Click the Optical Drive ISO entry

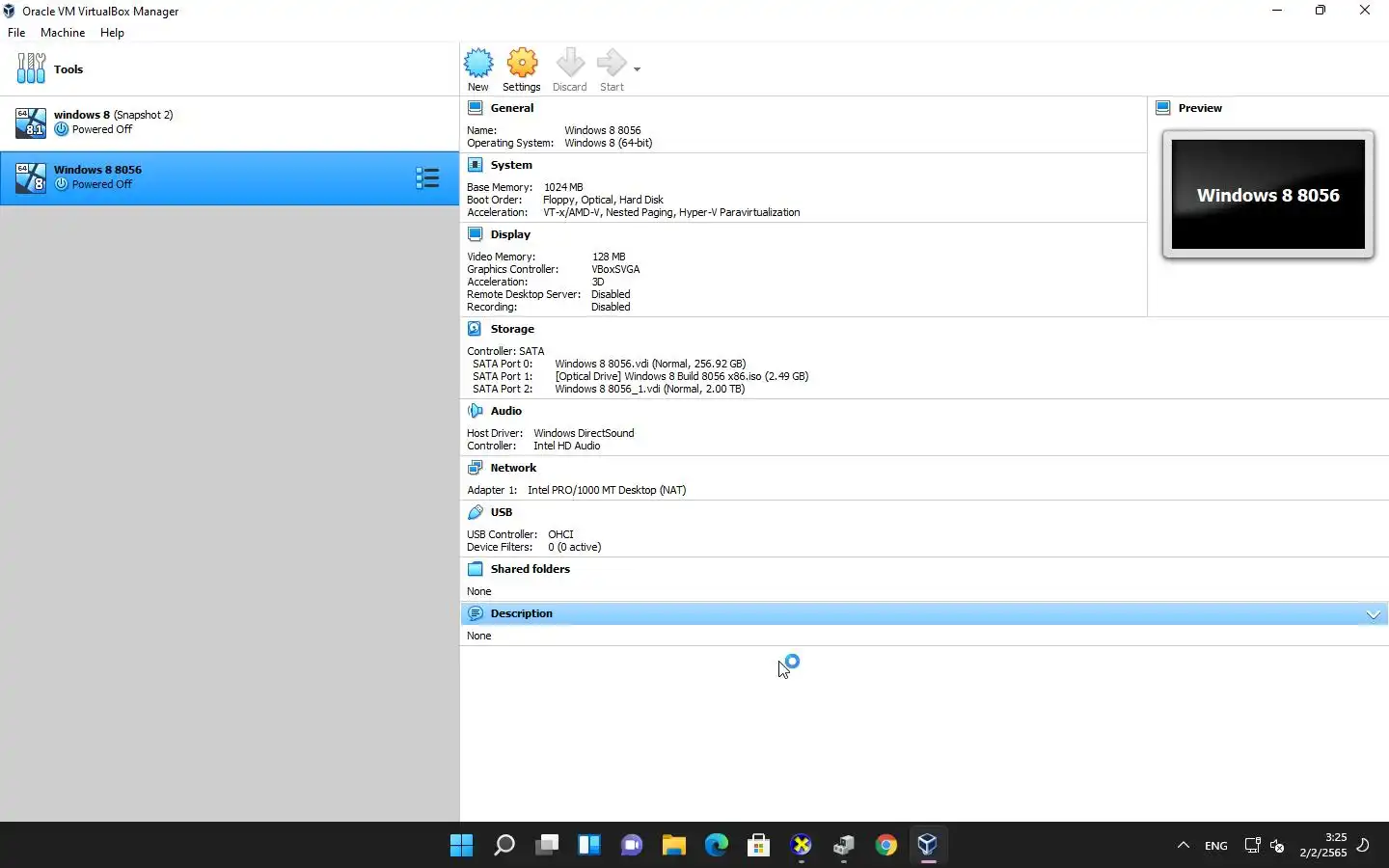(x=682, y=376)
